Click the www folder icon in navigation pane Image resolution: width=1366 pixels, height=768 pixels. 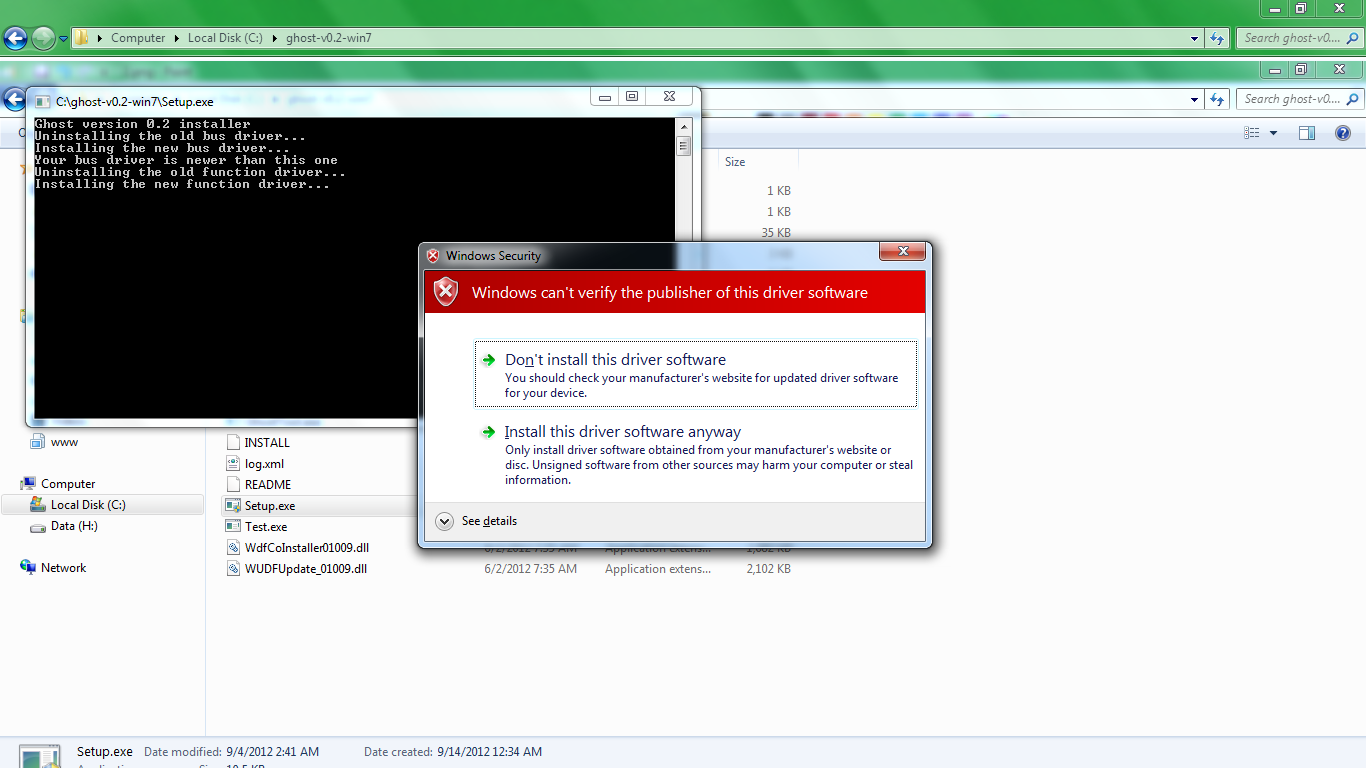pyautogui.click(x=38, y=441)
